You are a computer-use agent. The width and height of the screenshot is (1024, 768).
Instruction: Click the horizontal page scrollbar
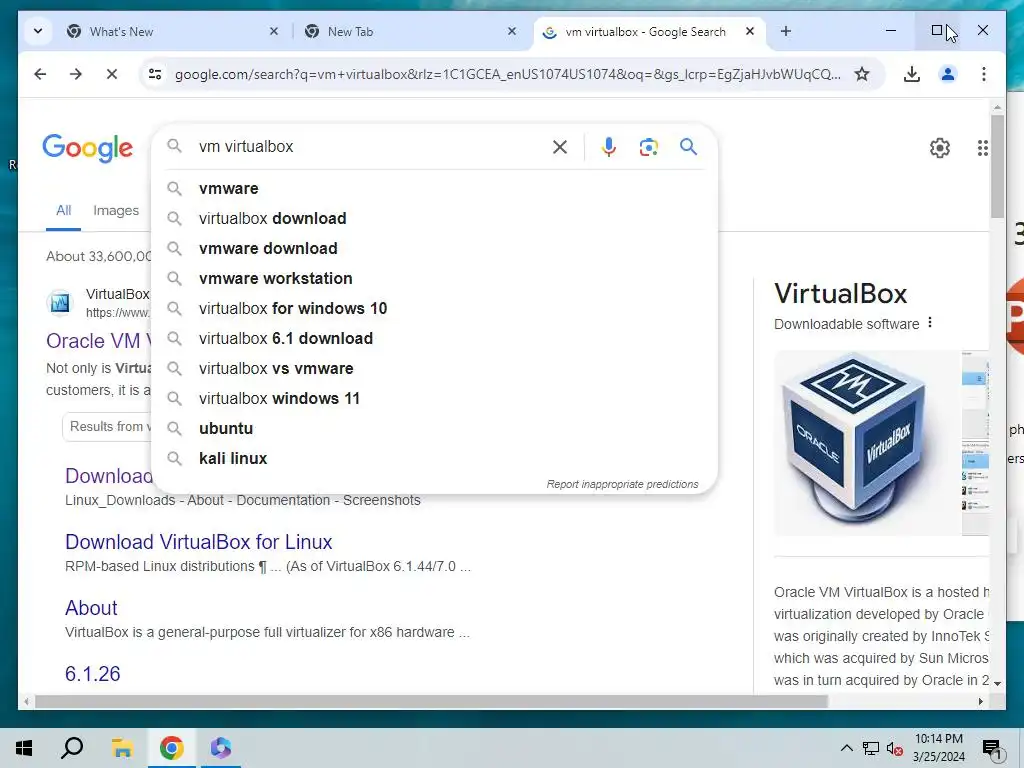[431, 702]
